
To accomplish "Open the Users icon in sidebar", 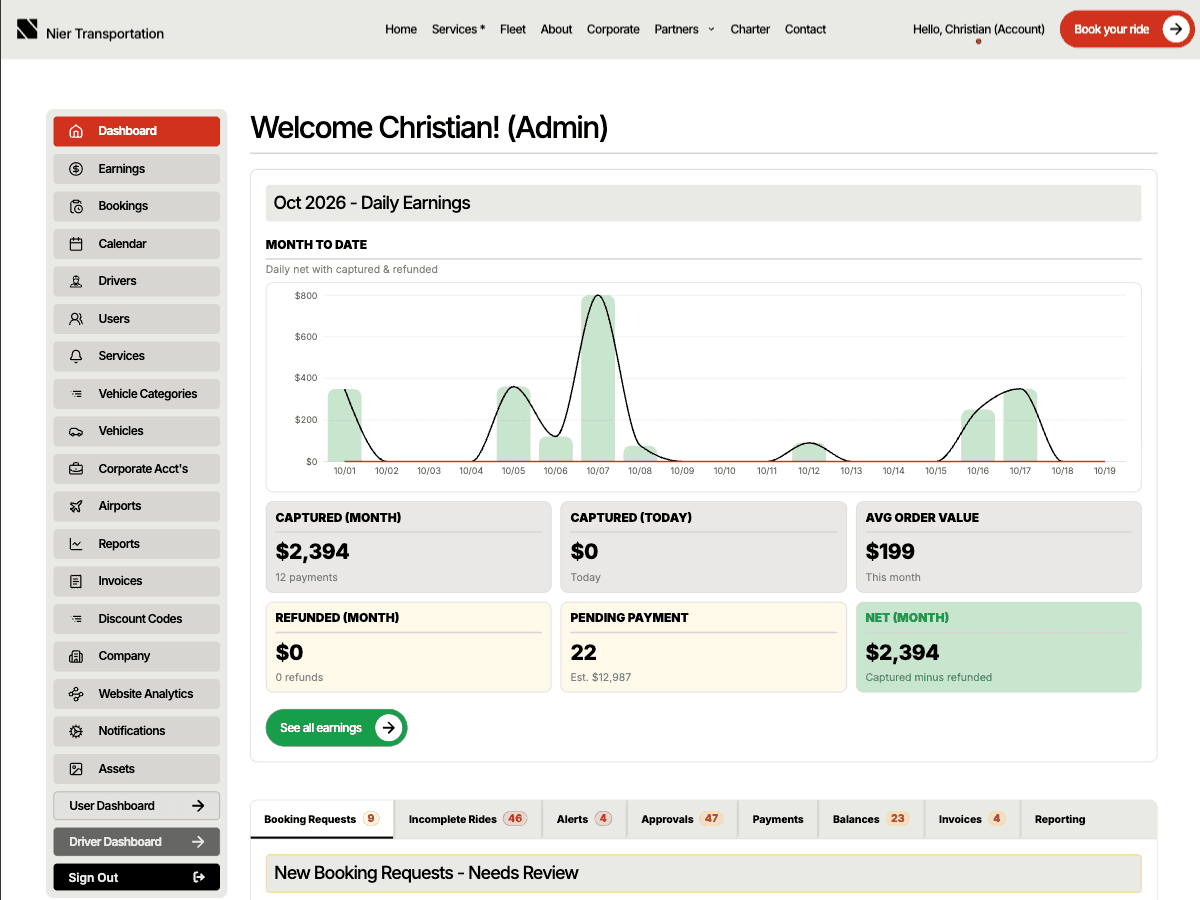I will point(76,319).
